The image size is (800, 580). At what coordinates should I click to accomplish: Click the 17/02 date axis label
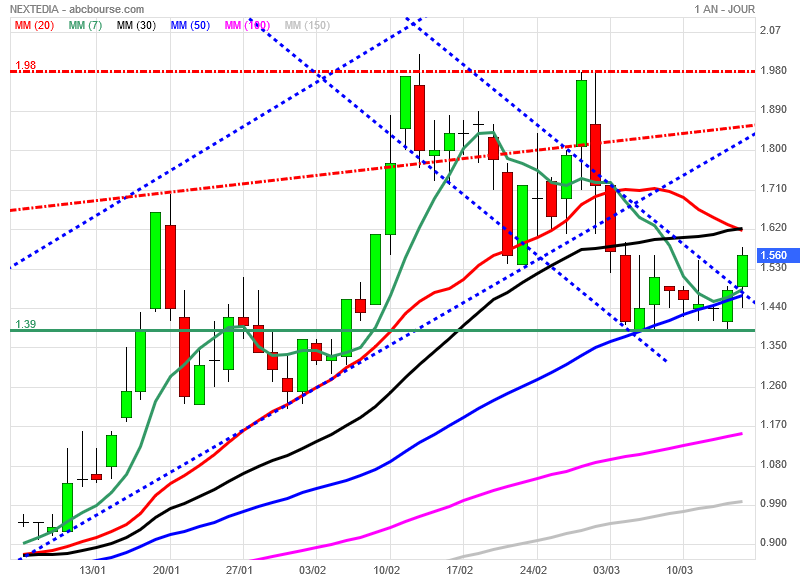coord(460,569)
